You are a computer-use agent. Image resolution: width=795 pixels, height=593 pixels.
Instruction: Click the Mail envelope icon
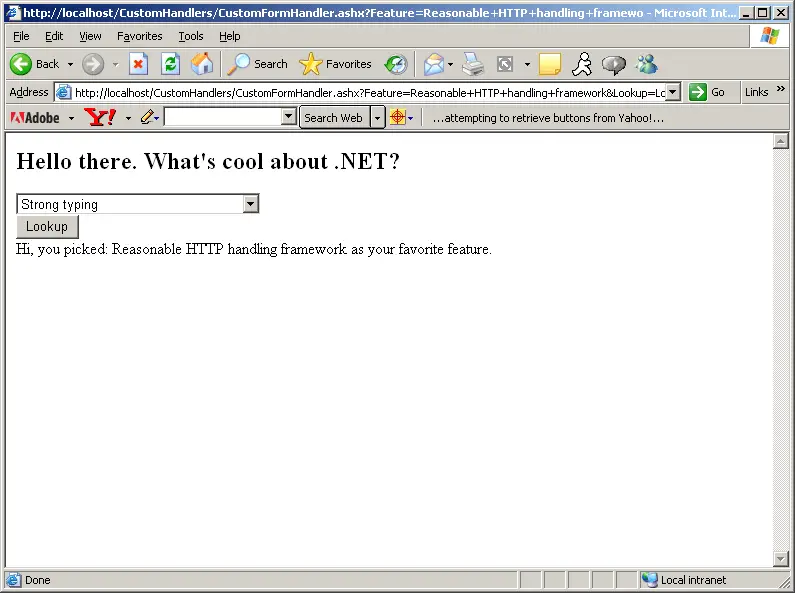434,64
